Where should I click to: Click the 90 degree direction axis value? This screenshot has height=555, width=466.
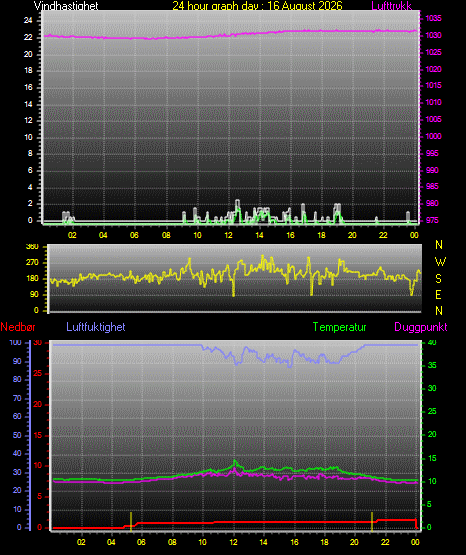pyautogui.click(x=34, y=294)
